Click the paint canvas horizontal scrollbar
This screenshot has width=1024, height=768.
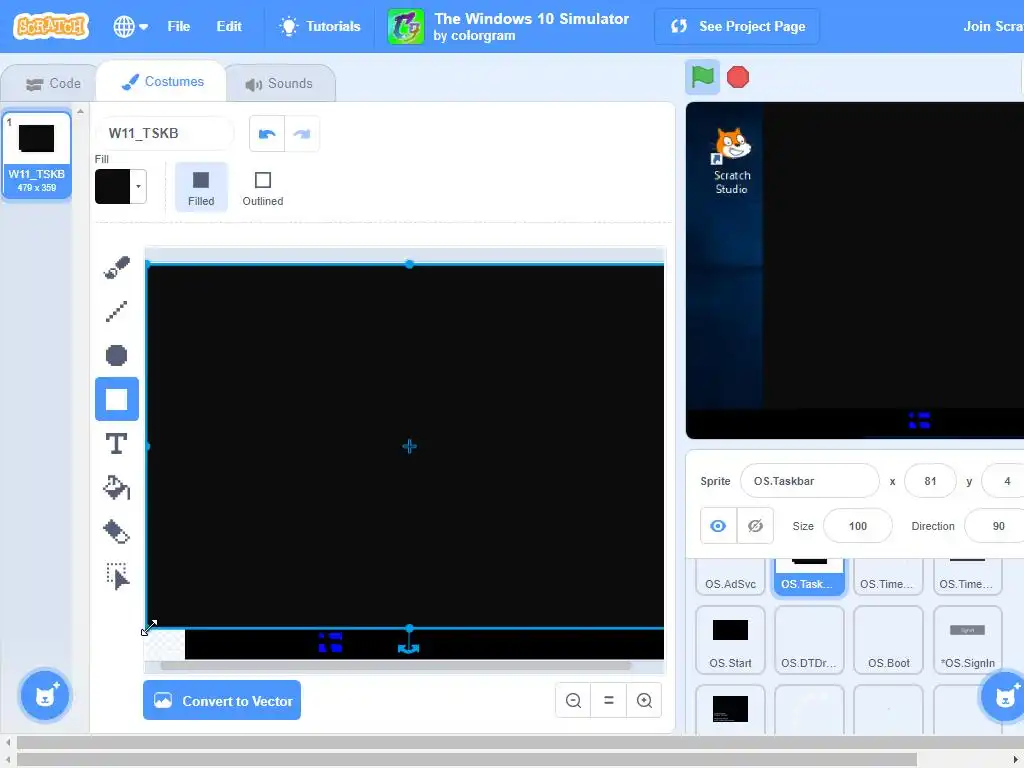396,666
